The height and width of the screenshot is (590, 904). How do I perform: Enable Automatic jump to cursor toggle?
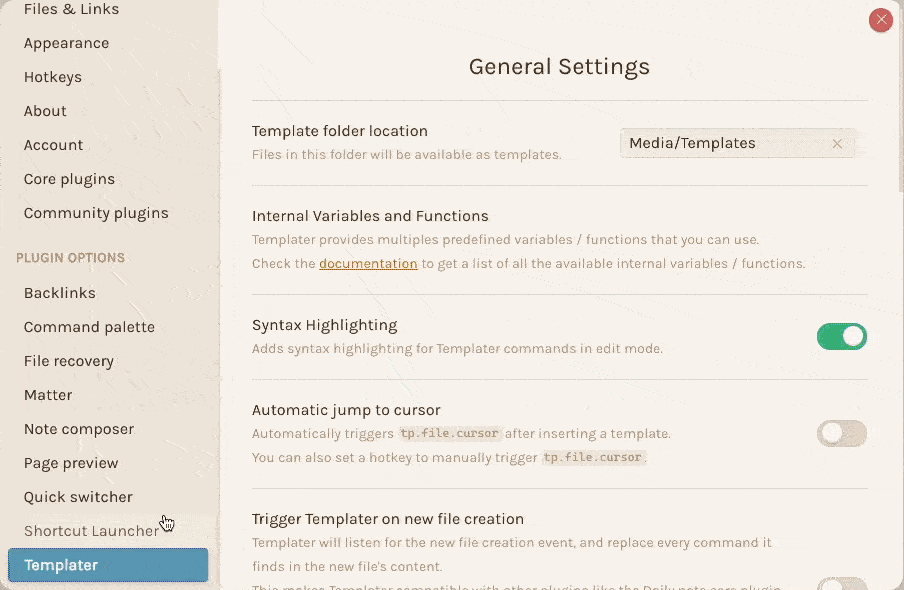pyautogui.click(x=842, y=434)
